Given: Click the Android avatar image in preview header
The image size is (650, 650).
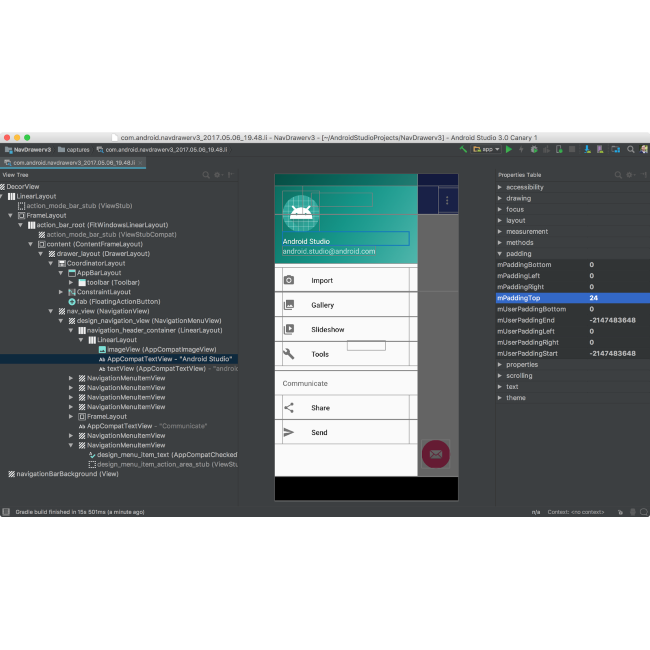Looking at the screenshot, I should point(301,213).
